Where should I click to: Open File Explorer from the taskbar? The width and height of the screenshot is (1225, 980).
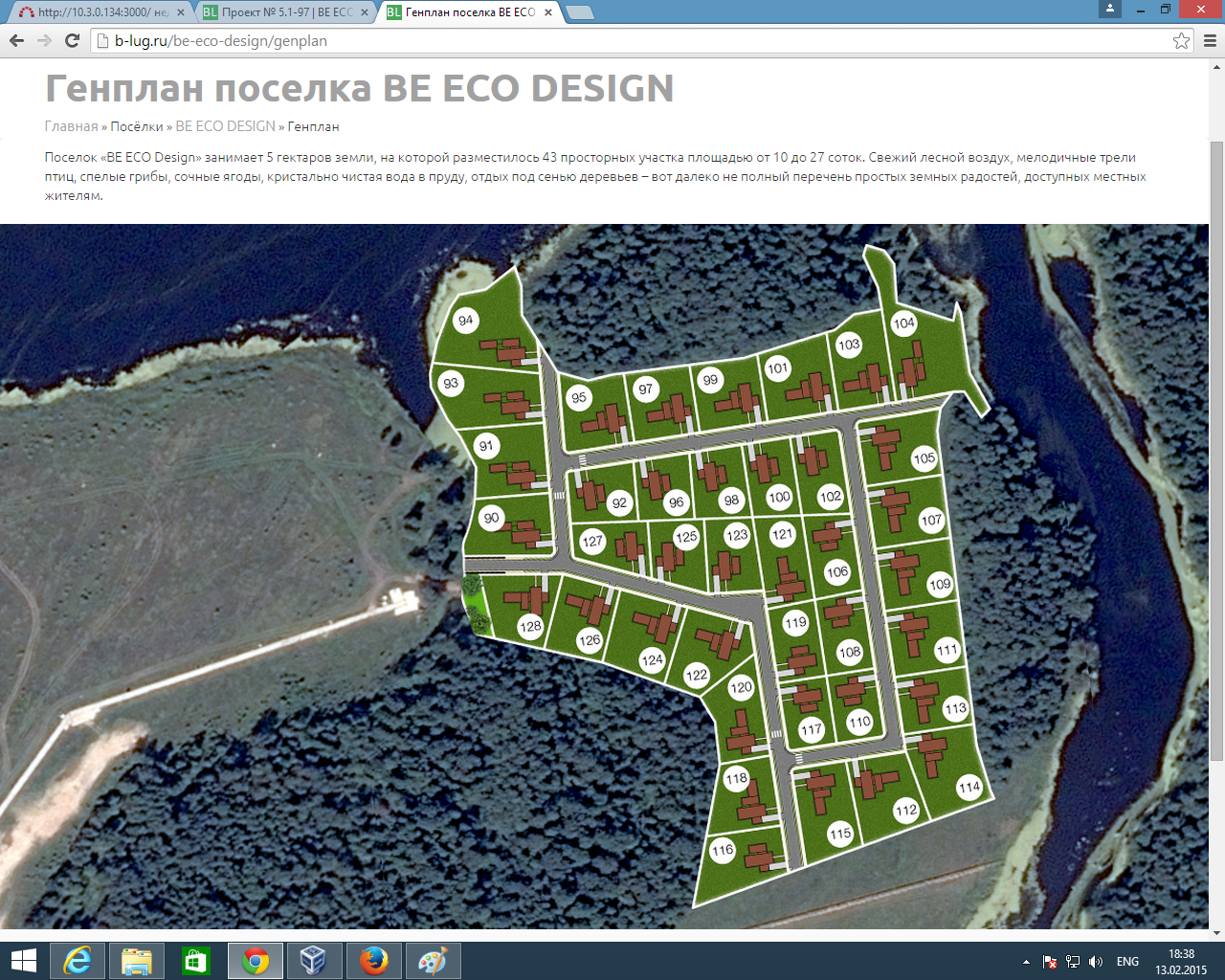[x=137, y=960]
